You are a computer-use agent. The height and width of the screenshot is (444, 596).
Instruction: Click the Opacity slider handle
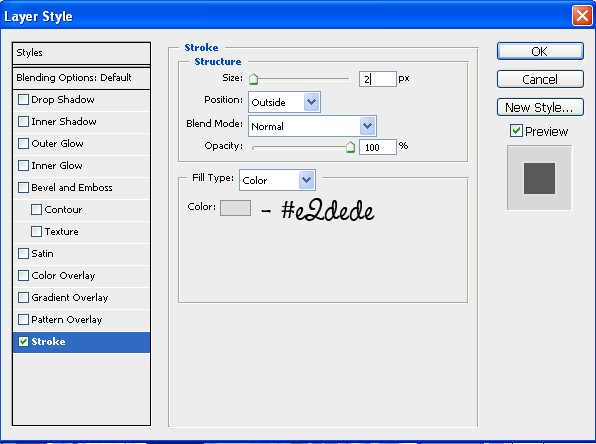pos(350,147)
